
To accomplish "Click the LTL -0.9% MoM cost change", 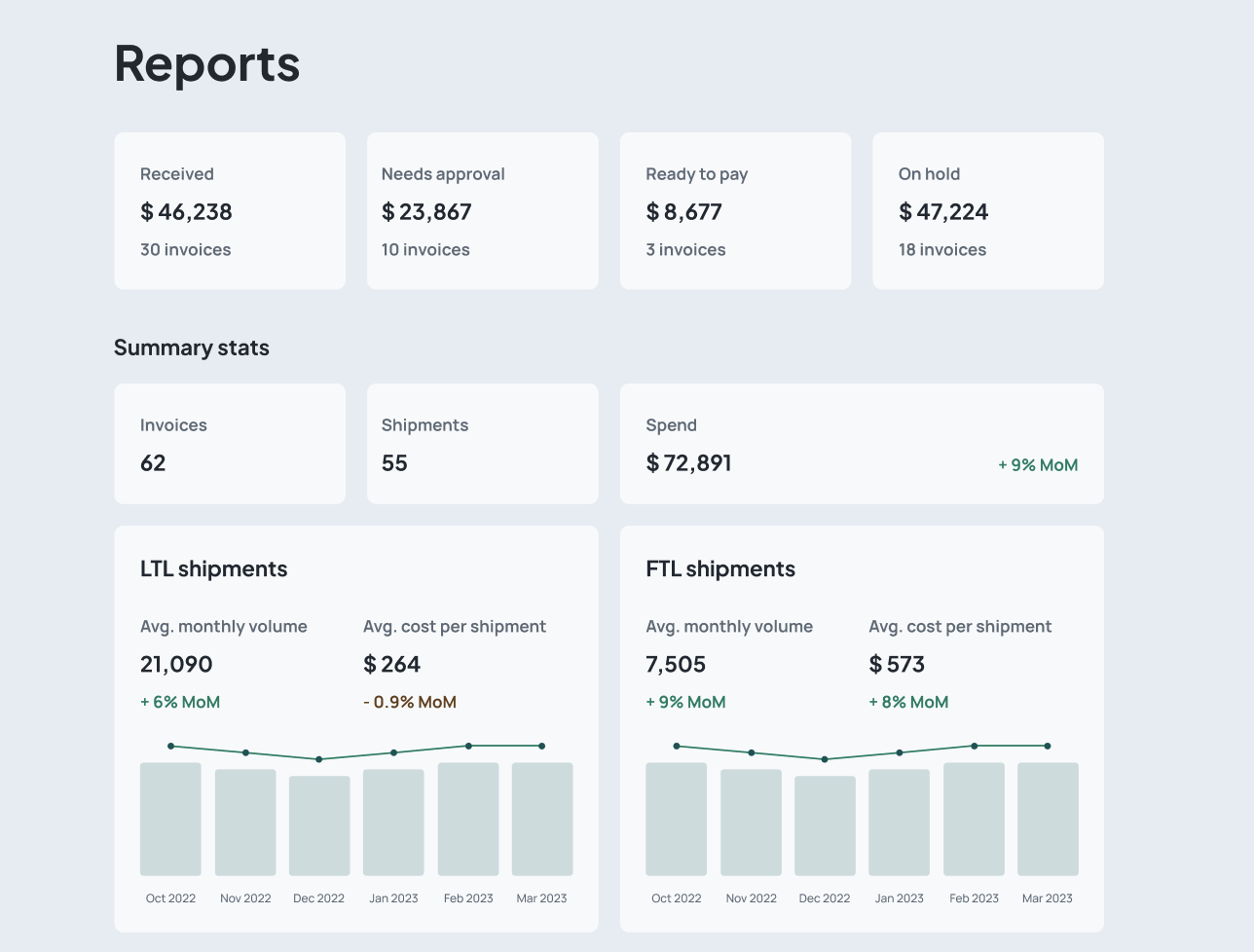I will tap(410, 702).
